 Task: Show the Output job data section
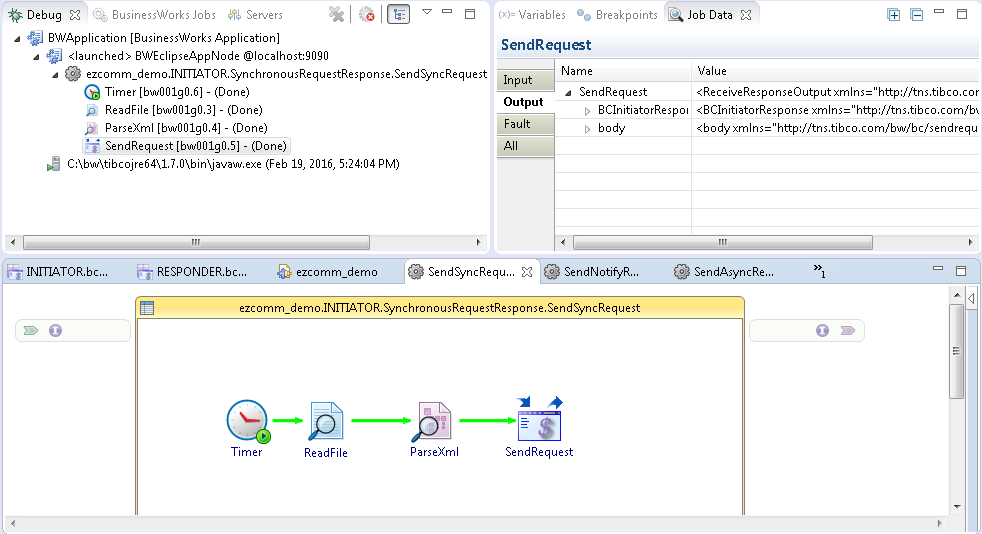pyautogui.click(x=525, y=102)
